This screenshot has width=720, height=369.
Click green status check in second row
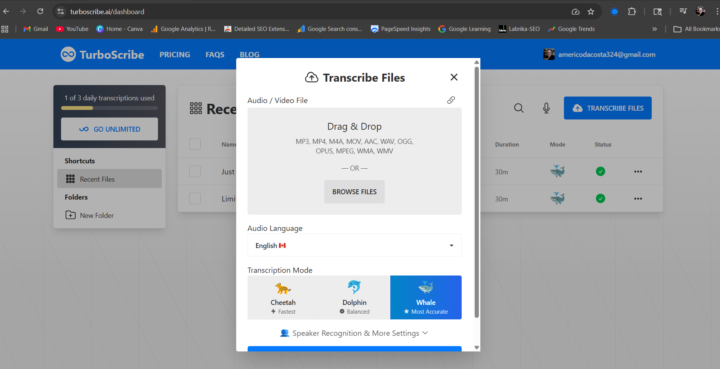pos(600,198)
